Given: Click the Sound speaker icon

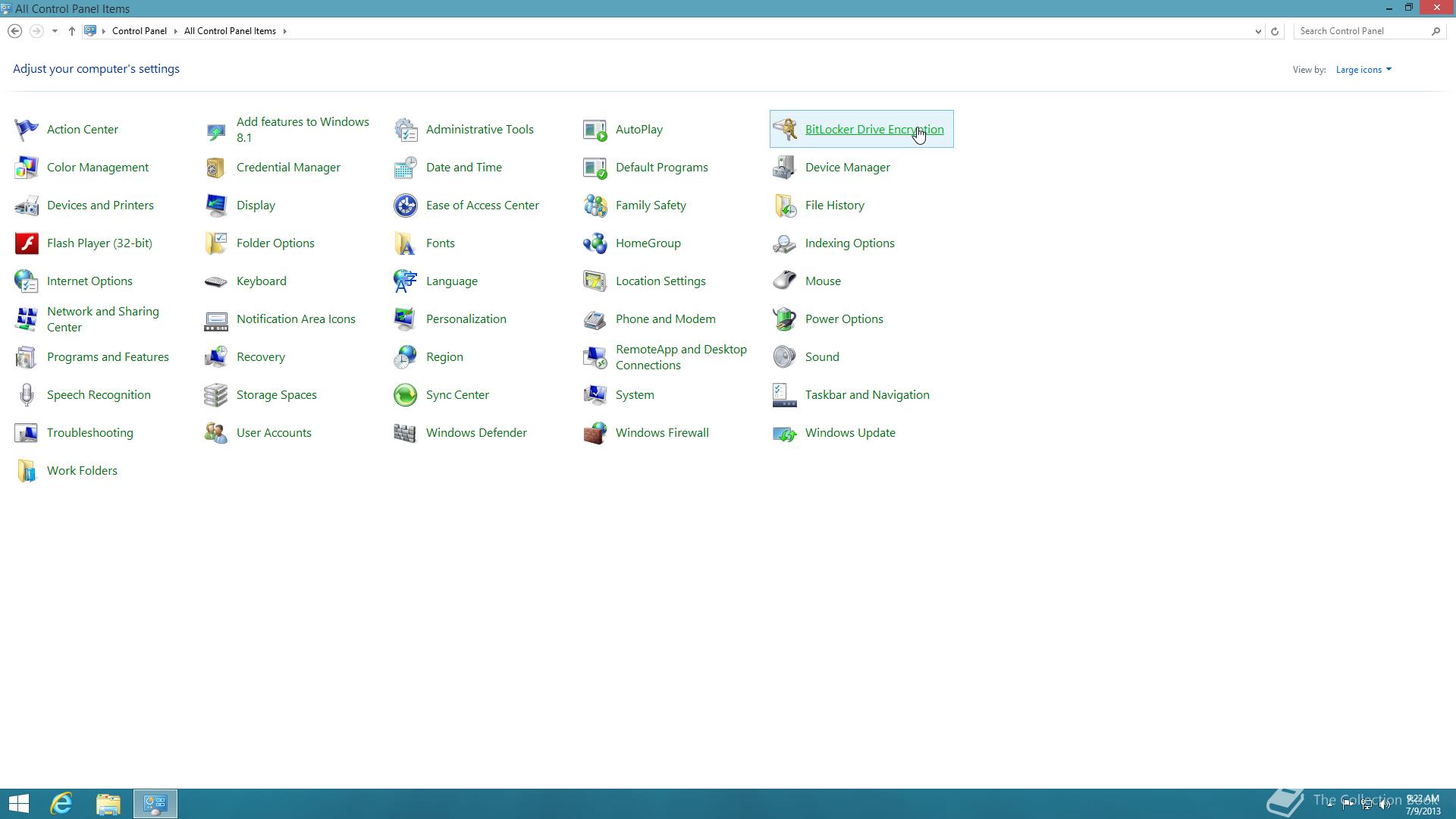Looking at the screenshot, I should point(785,357).
